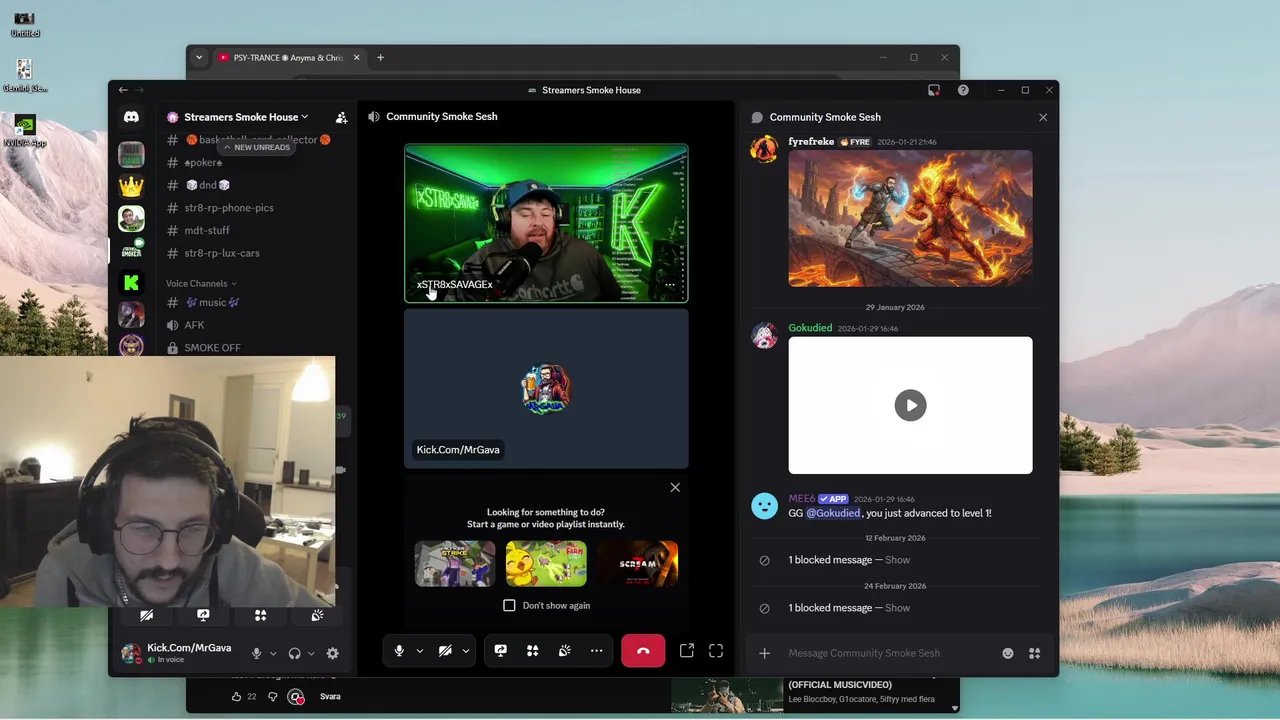Open emoji picker in the message box
This screenshot has height=720, width=1280.
click(1008, 653)
